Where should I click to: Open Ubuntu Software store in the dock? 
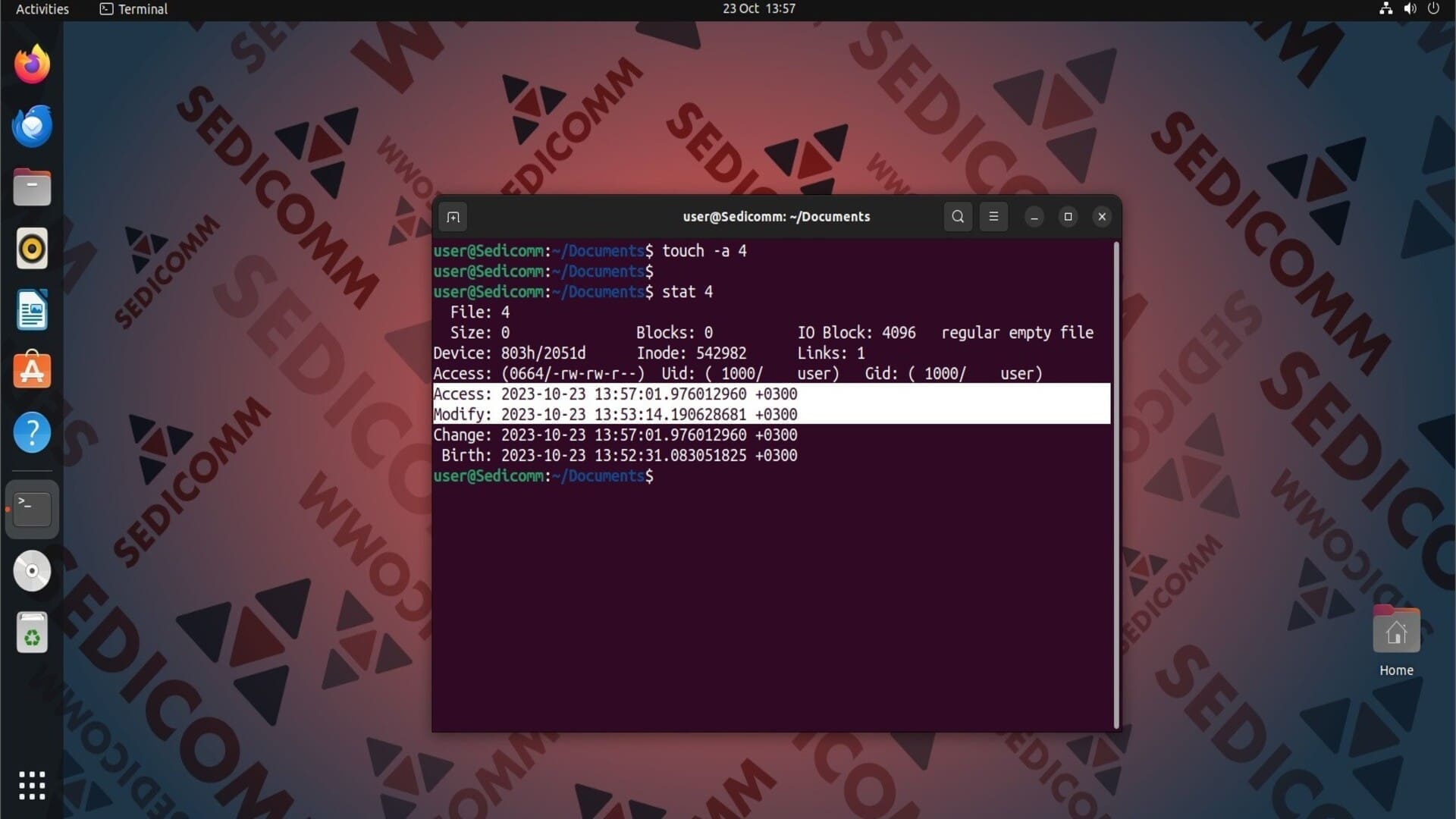tap(32, 370)
